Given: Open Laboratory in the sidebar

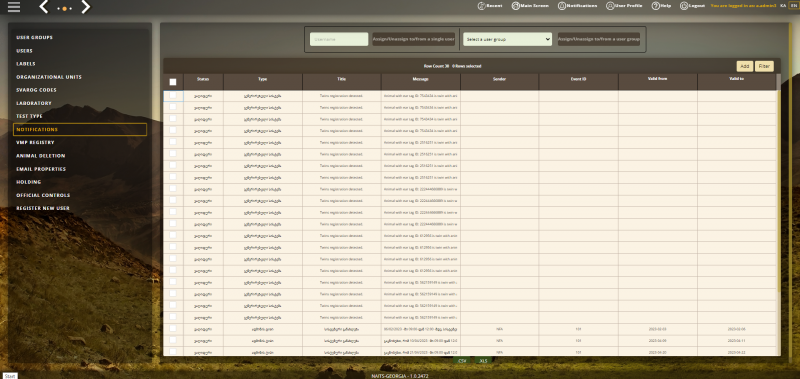Looking at the screenshot, I should (34, 103).
